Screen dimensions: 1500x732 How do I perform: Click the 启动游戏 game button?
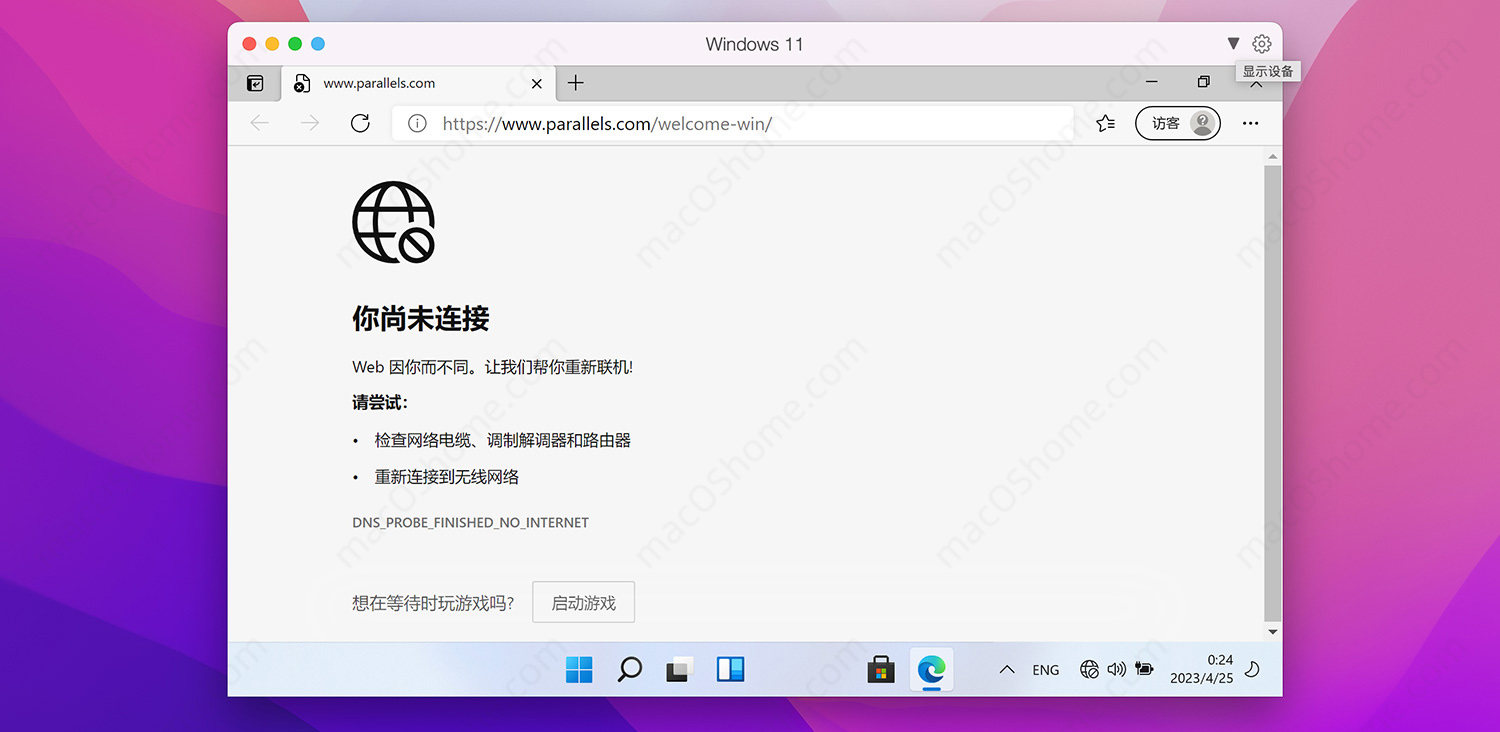pos(583,601)
